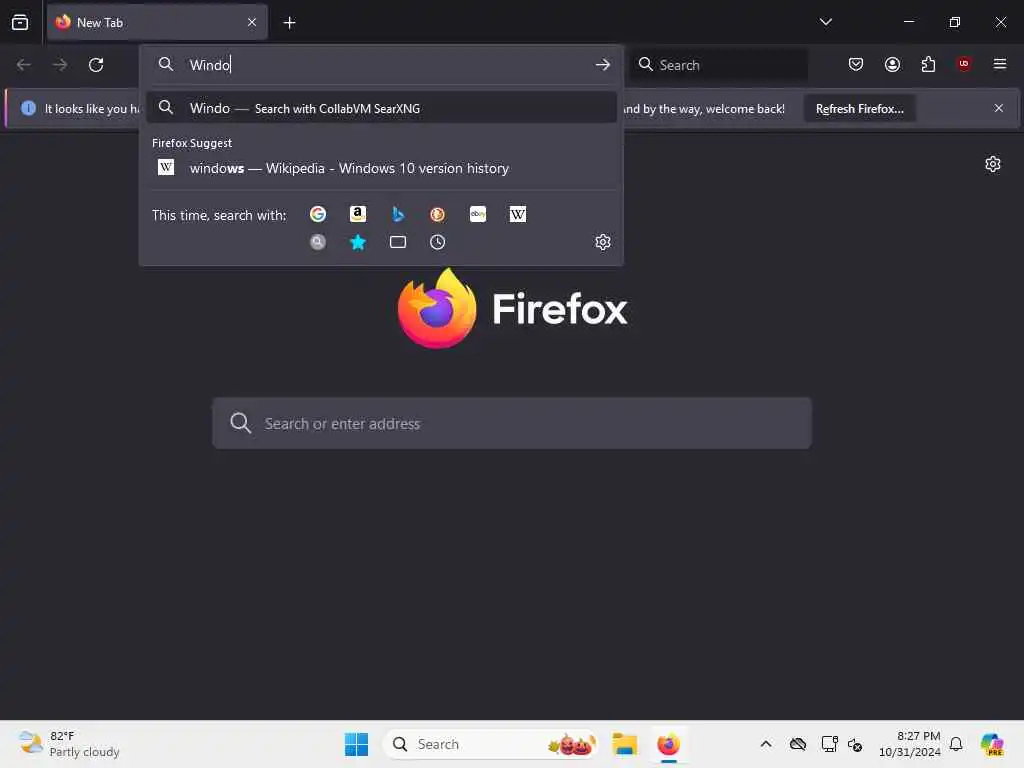This screenshot has width=1024, height=768.
Task: Personalize New Tab with the gear icon
Action: tap(993, 164)
